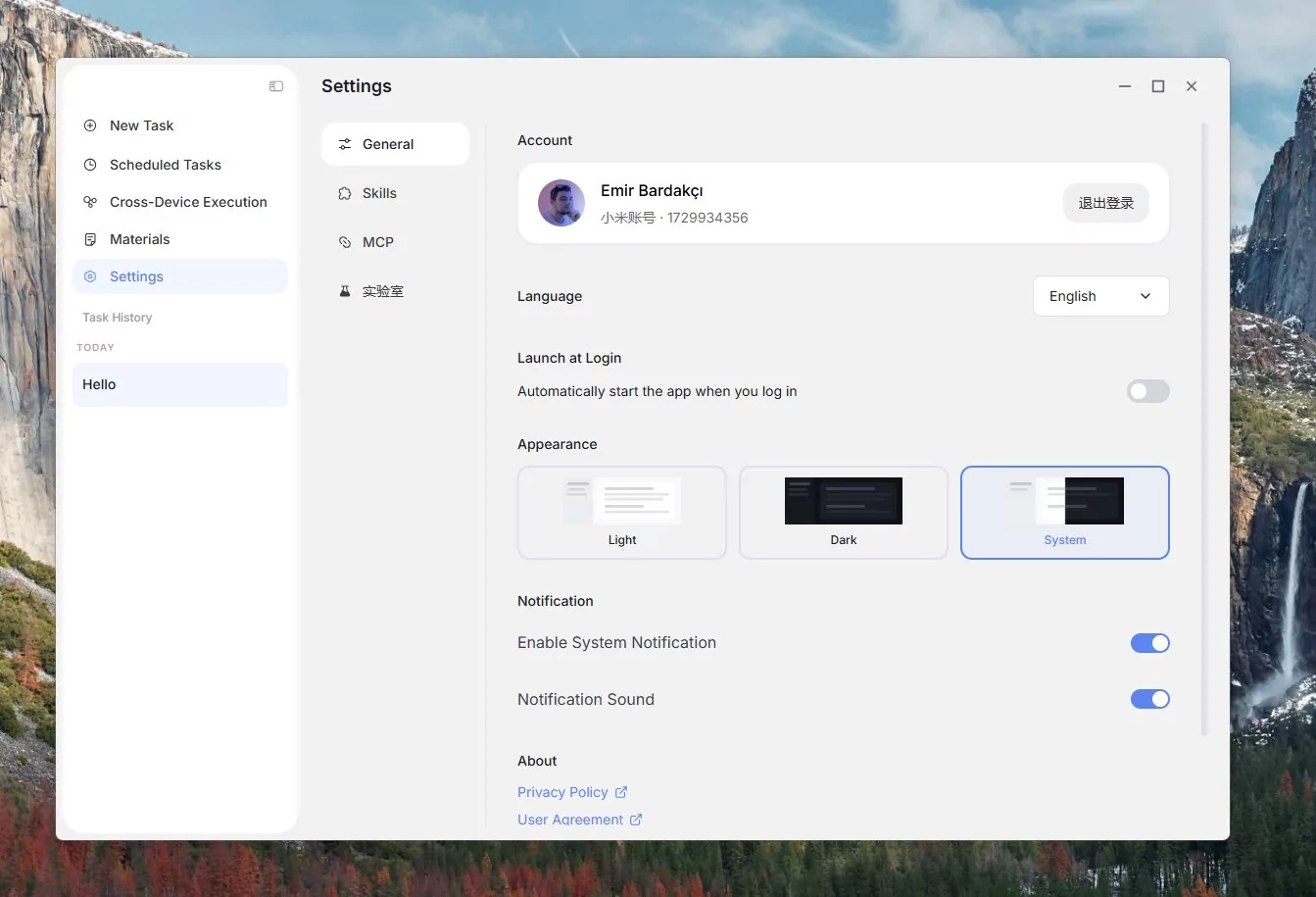
Task: Toggle the Launch at Login switch
Action: [x=1148, y=391]
